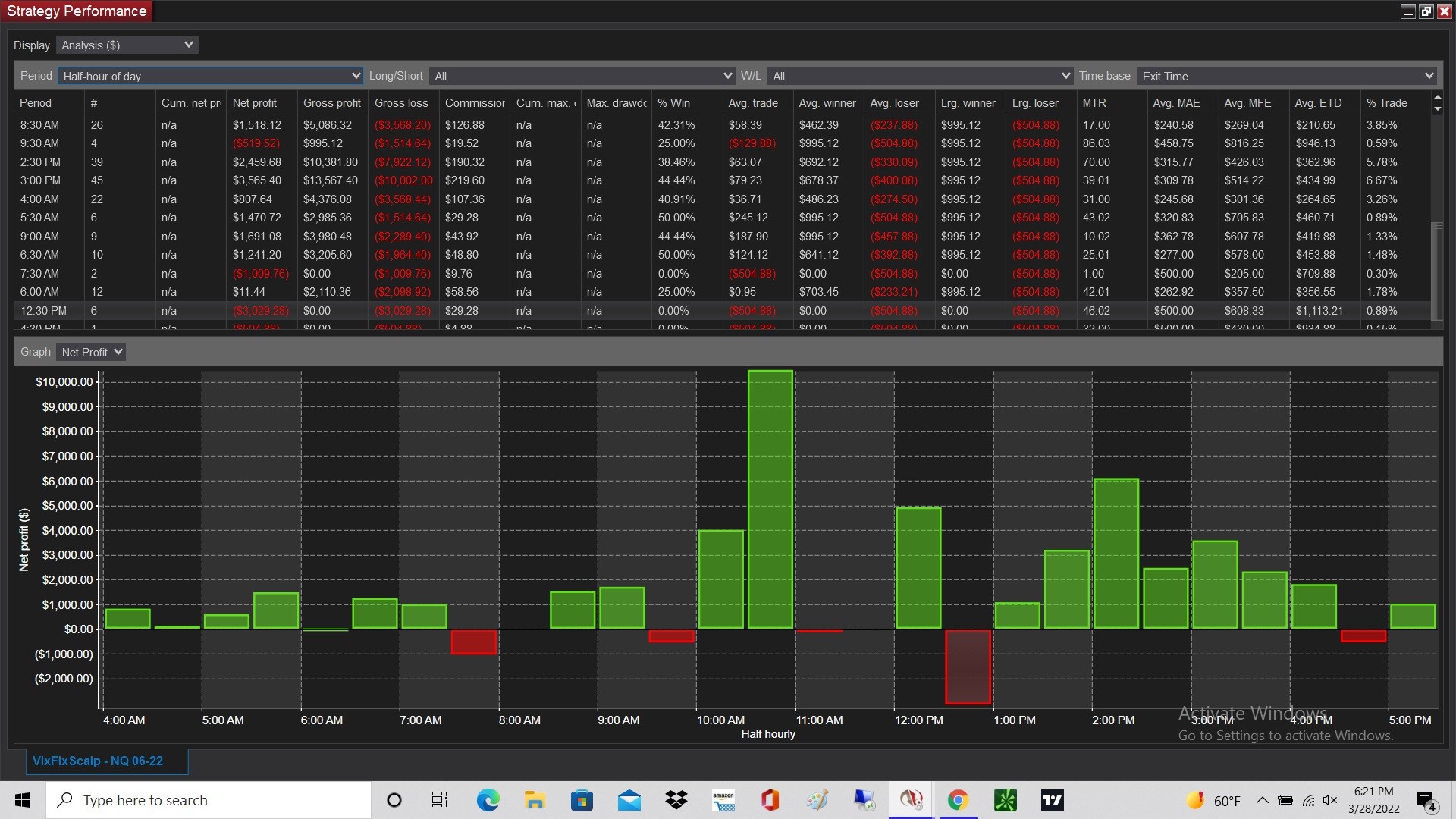Open Mail app from taskbar
Screen dimensions: 1456x819
(x=629, y=800)
